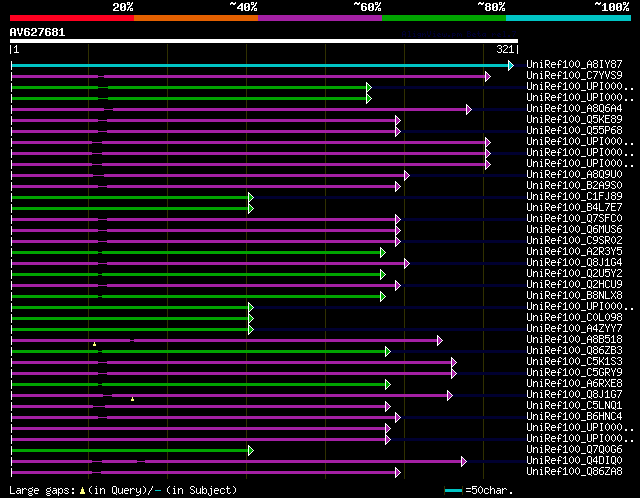Screen dimensions: 640x498
Task: Click the purple arrowhead of the UniRef100_A8B518 hit
Action: tap(440, 340)
